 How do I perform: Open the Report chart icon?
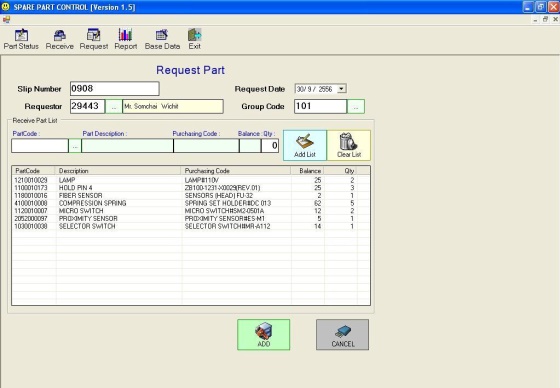click(x=125, y=39)
